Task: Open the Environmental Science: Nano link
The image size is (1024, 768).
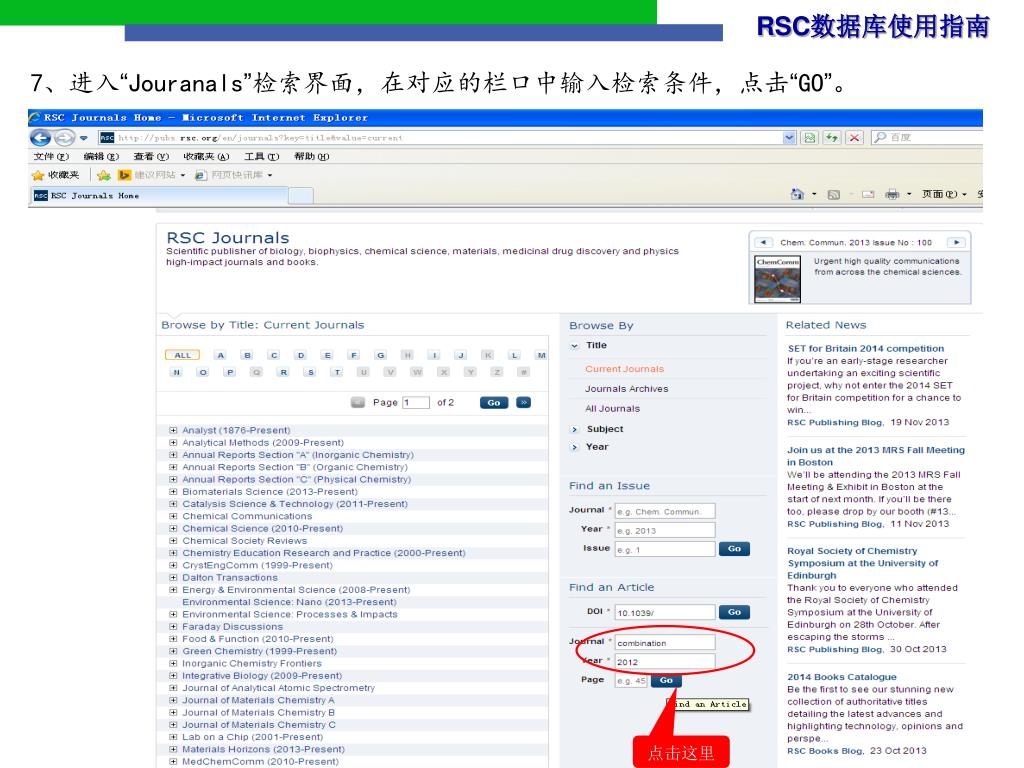Action: coord(289,602)
